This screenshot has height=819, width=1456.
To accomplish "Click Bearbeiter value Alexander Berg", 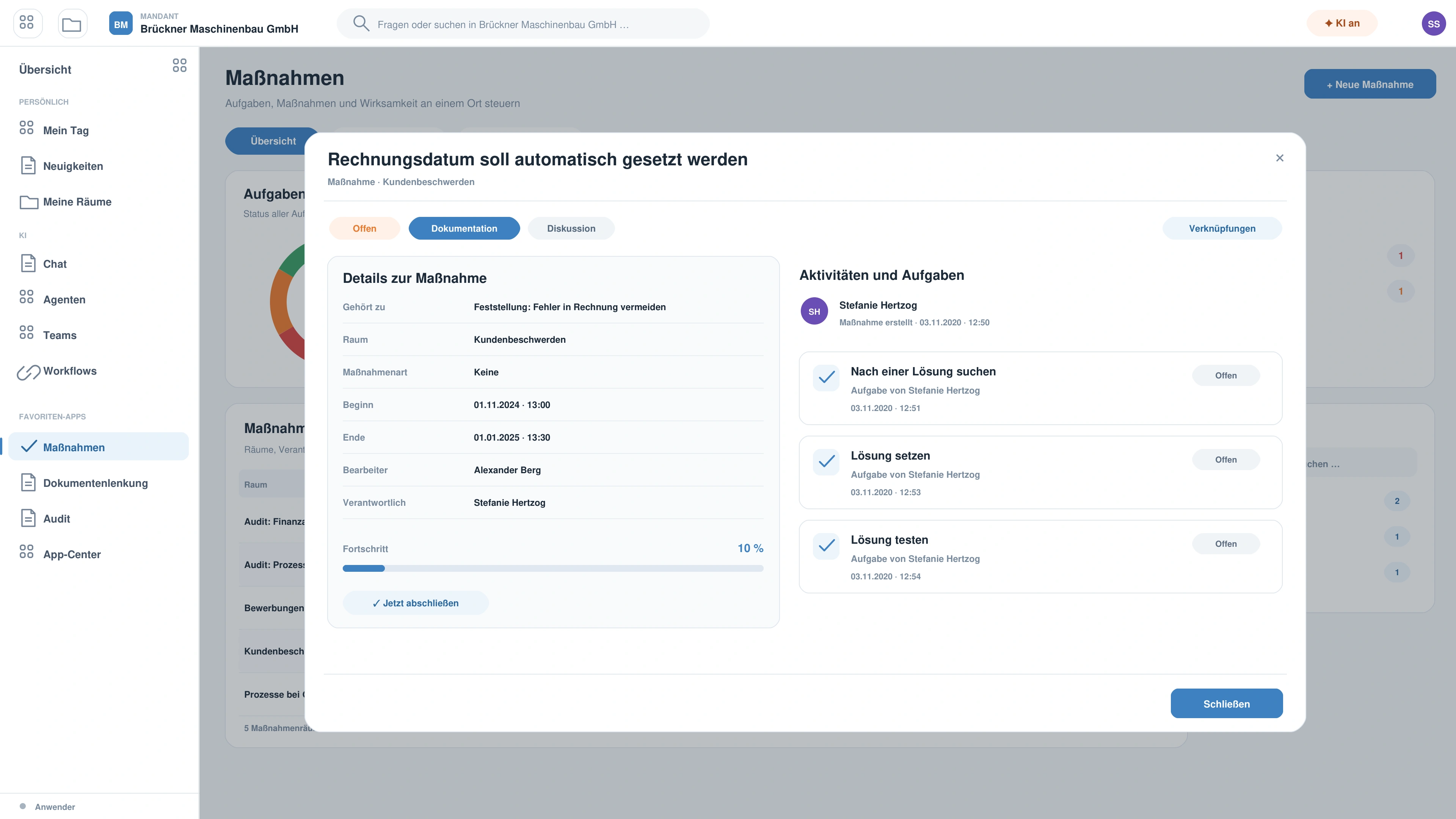I will tap(507, 470).
